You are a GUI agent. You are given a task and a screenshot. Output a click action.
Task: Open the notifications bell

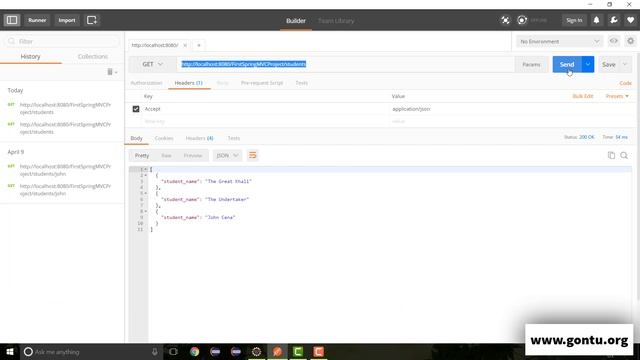[596, 20]
